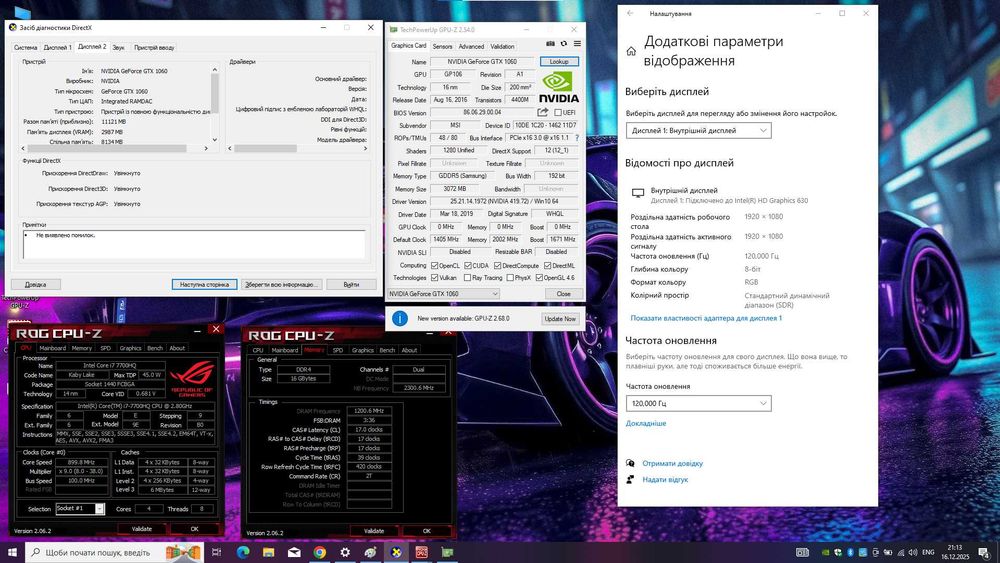The image size is (1000, 563).
Task: Click the Lookup button in GPU-Z
Action: (559, 62)
